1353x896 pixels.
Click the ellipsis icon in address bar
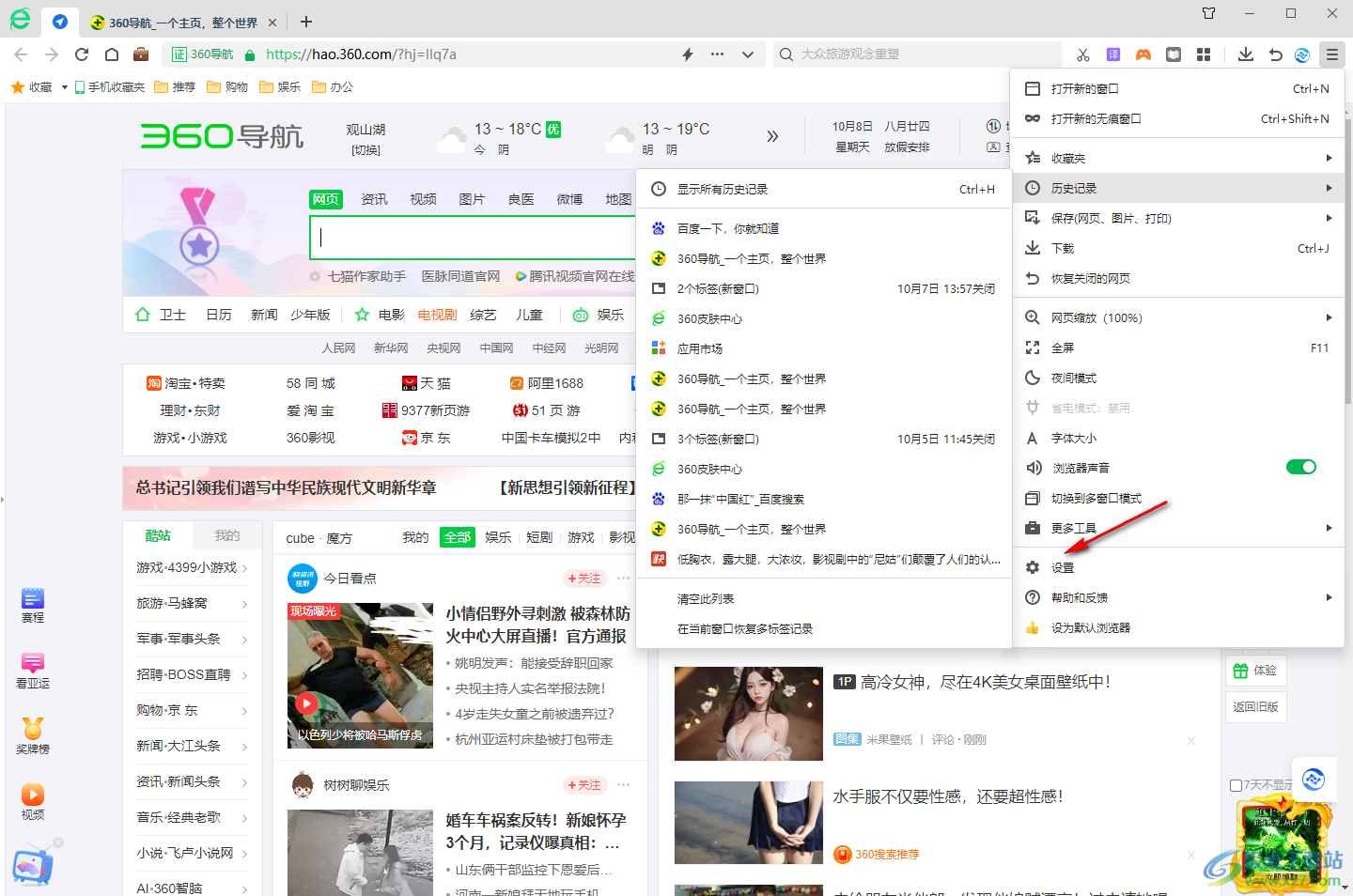pyautogui.click(x=718, y=54)
